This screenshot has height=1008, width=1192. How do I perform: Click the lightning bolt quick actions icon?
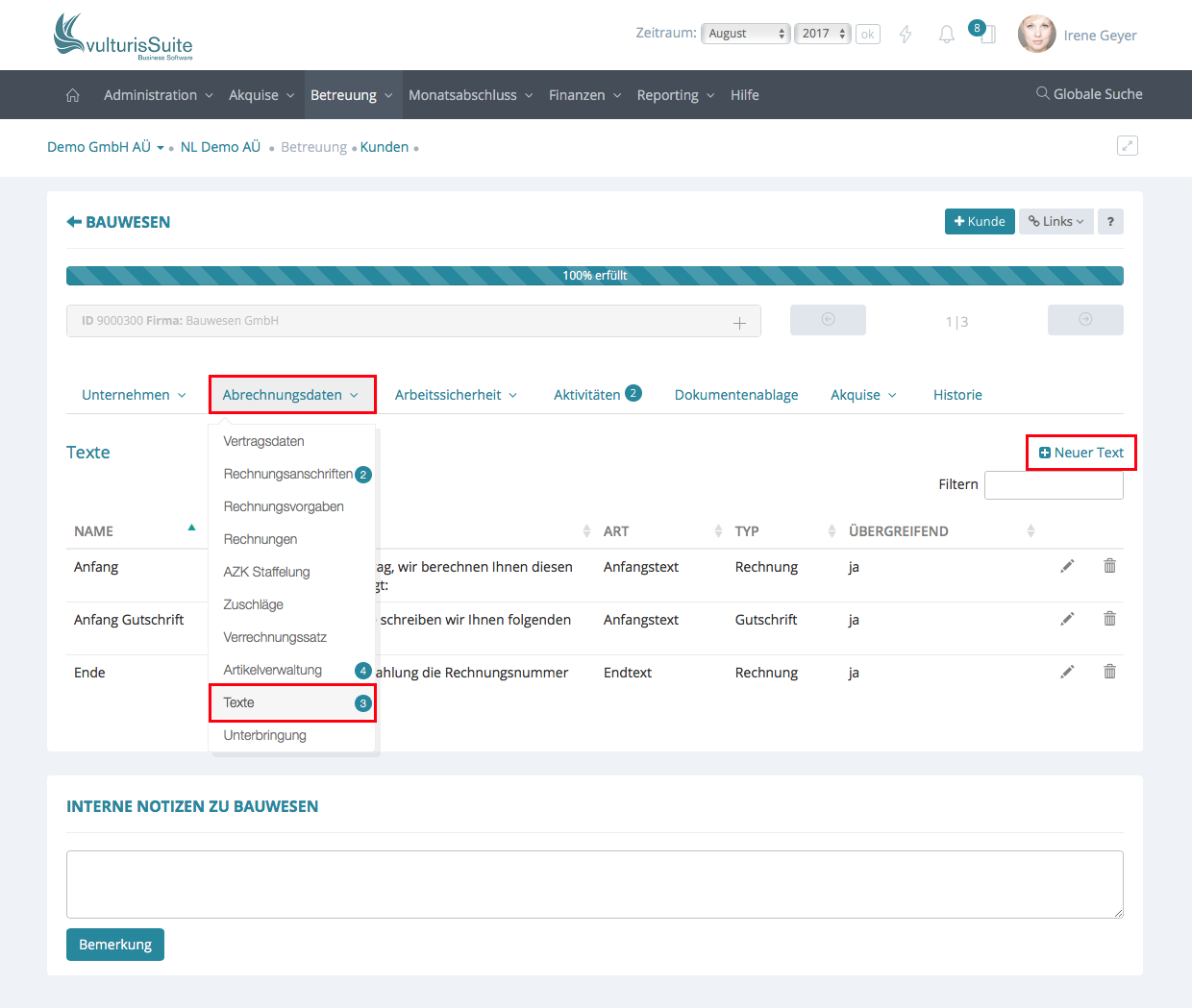point(905,35)
